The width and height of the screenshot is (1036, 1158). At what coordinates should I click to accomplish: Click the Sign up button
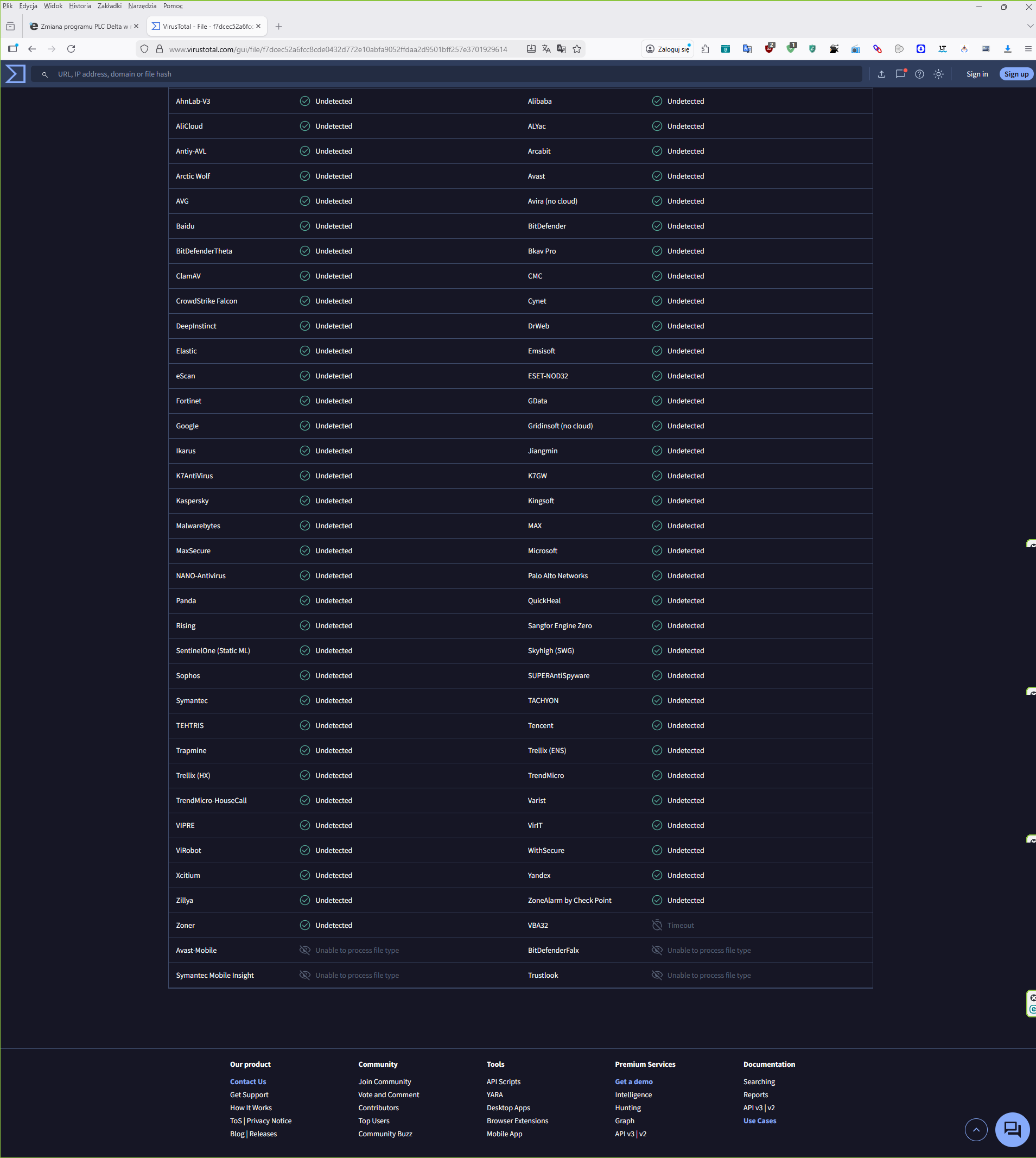pos(1016,74)
